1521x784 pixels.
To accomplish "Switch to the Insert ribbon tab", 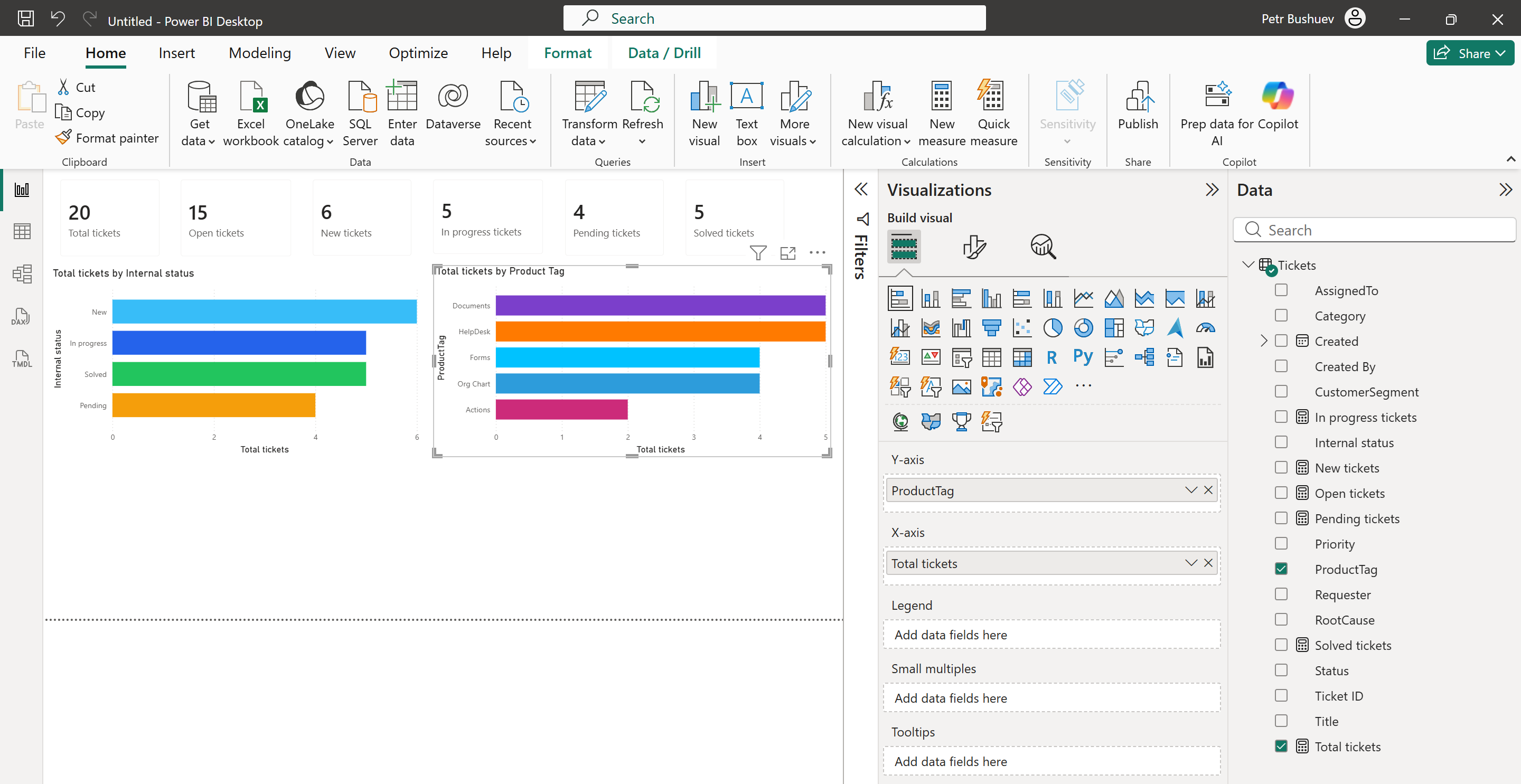I will click(x=176, y=53).
